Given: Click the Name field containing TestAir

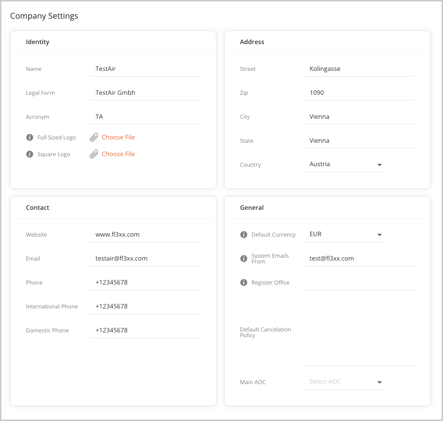Looking at the screenshot, I should (x=145, y=69).
